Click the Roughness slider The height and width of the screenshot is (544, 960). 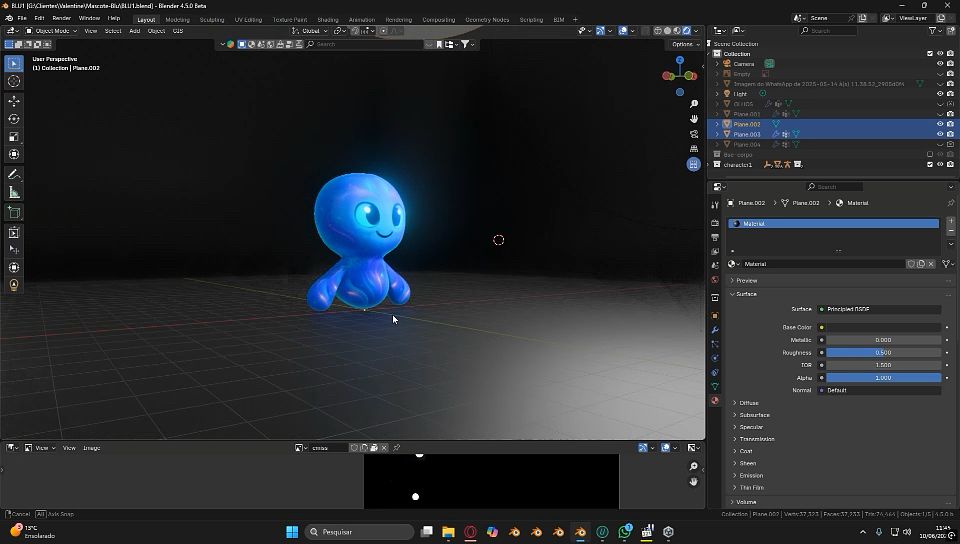pyautogui.click(x=882, y=352)
